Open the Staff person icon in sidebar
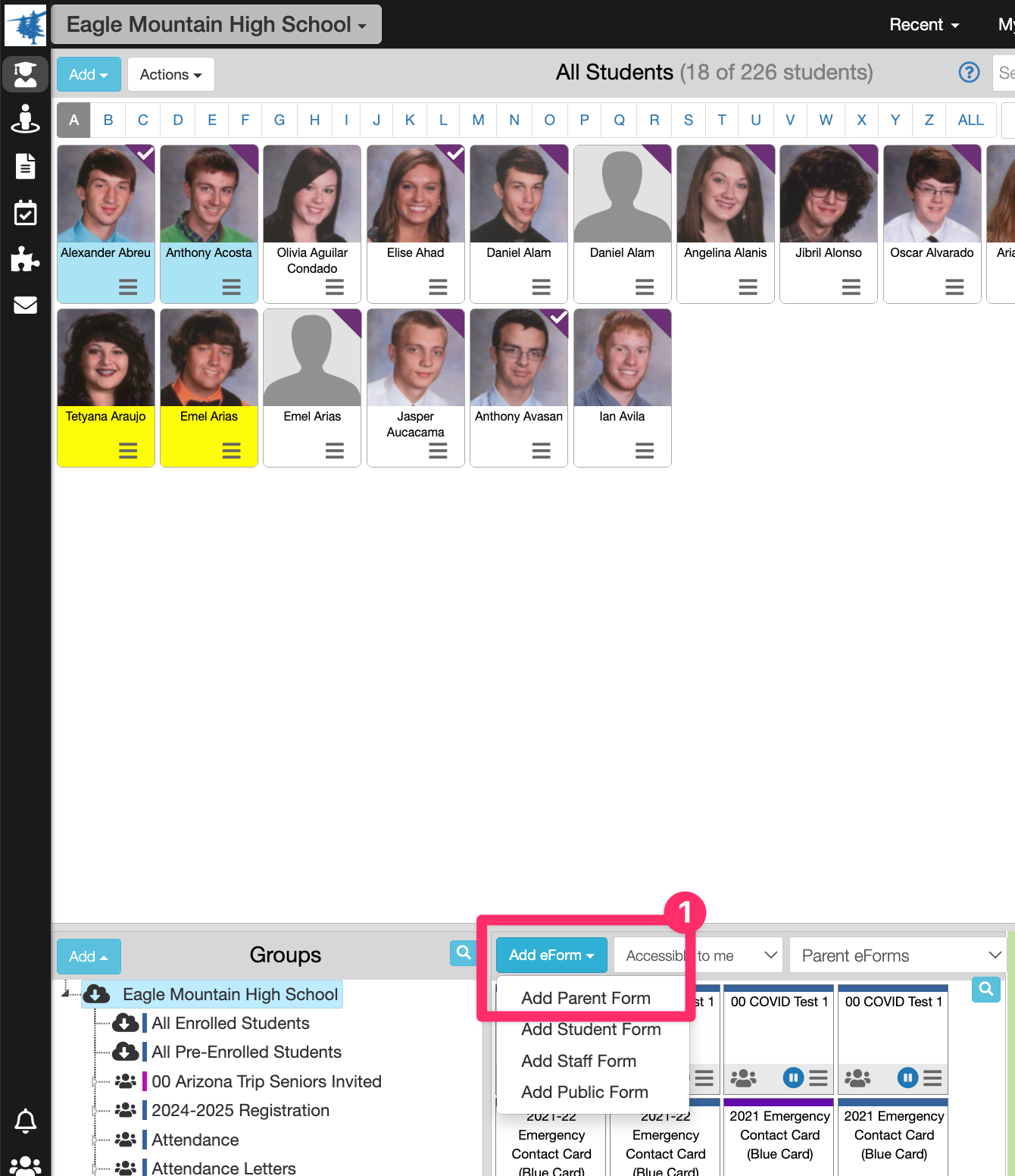This screenshot has width=1015, height=1176. (25, 119)
